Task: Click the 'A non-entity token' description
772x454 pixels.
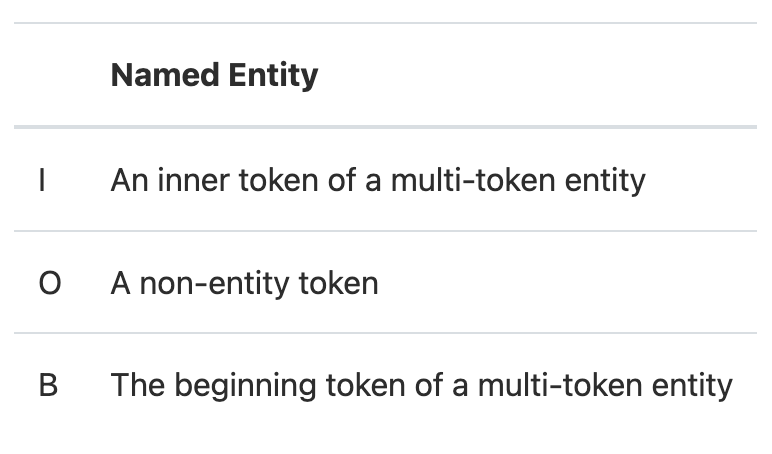Action: pyautogui.click(x=245, y=284)
